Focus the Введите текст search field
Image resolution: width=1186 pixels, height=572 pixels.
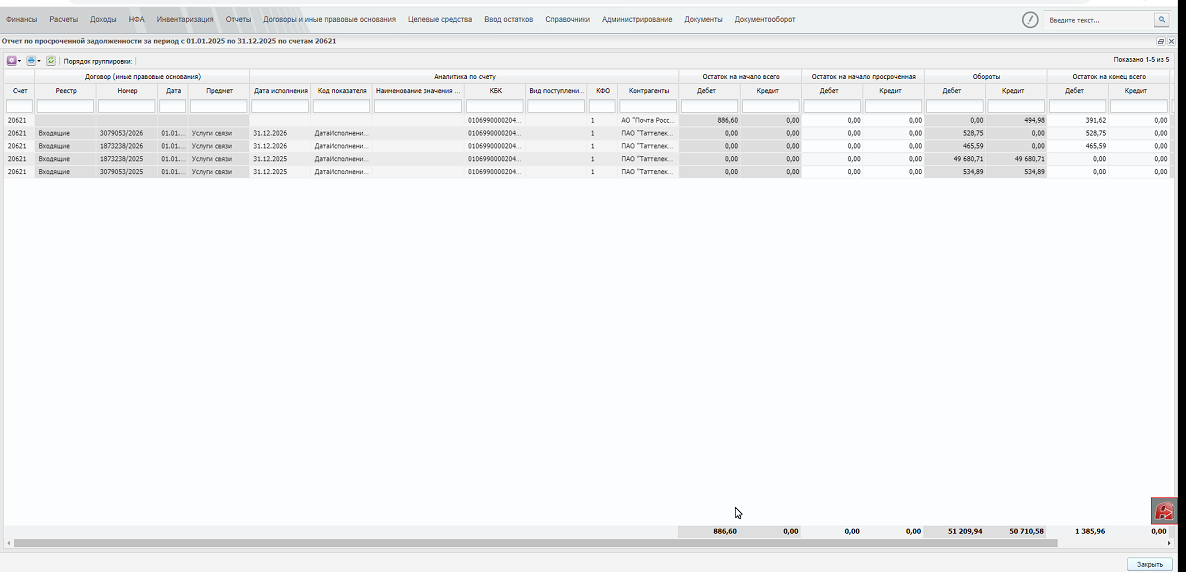(1098, 20)
